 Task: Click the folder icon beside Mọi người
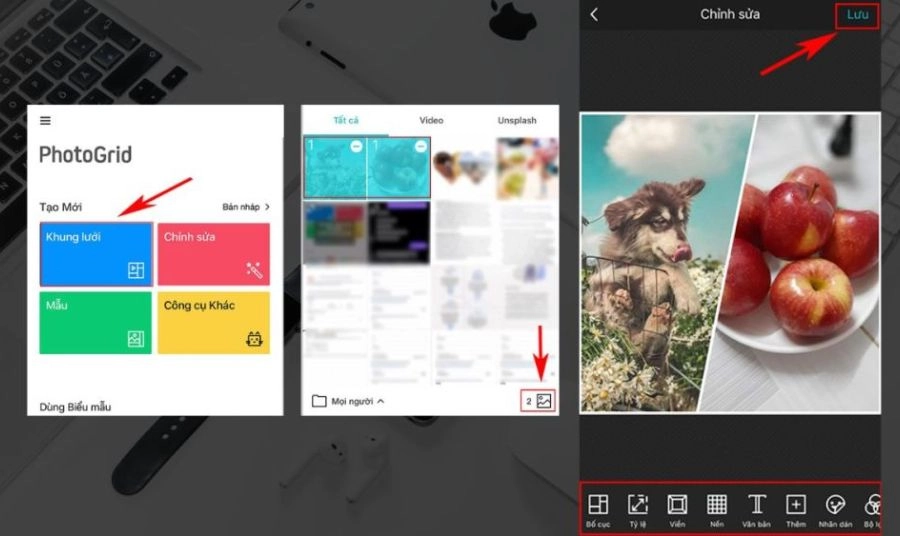click(319, 401)
